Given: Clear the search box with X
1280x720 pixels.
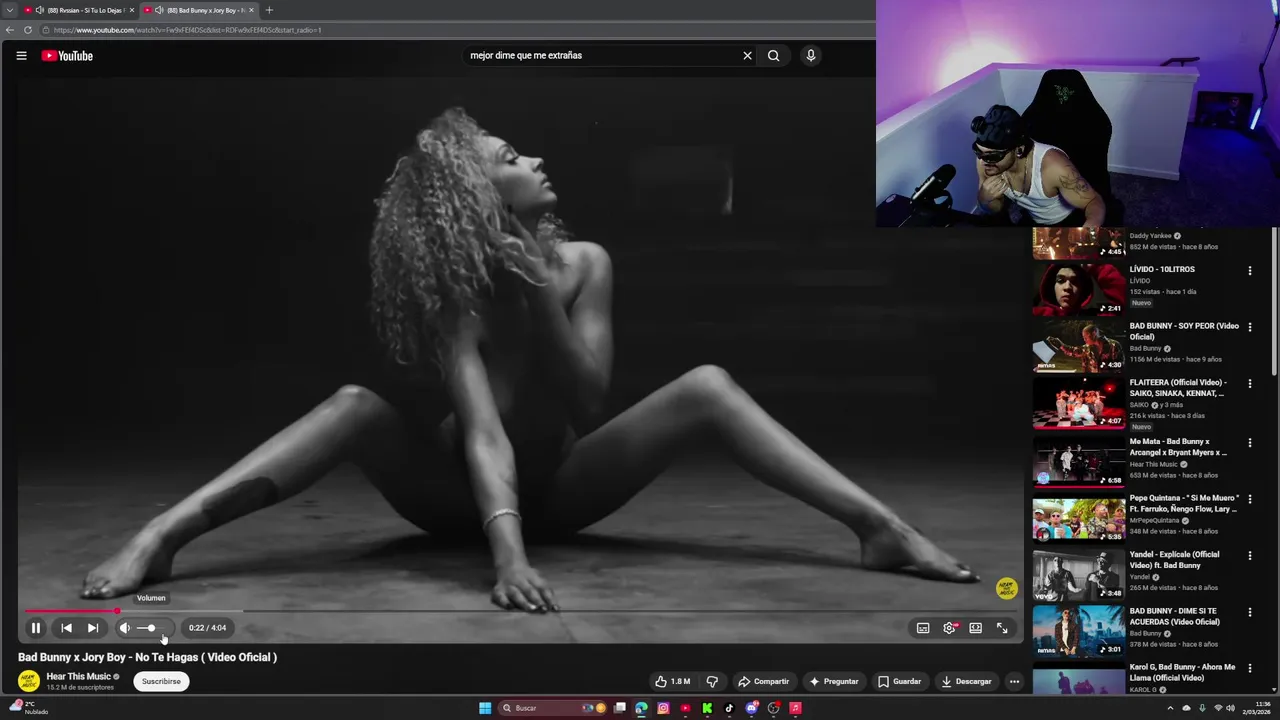Looking at the screenshot, I should tap(747, 56).
